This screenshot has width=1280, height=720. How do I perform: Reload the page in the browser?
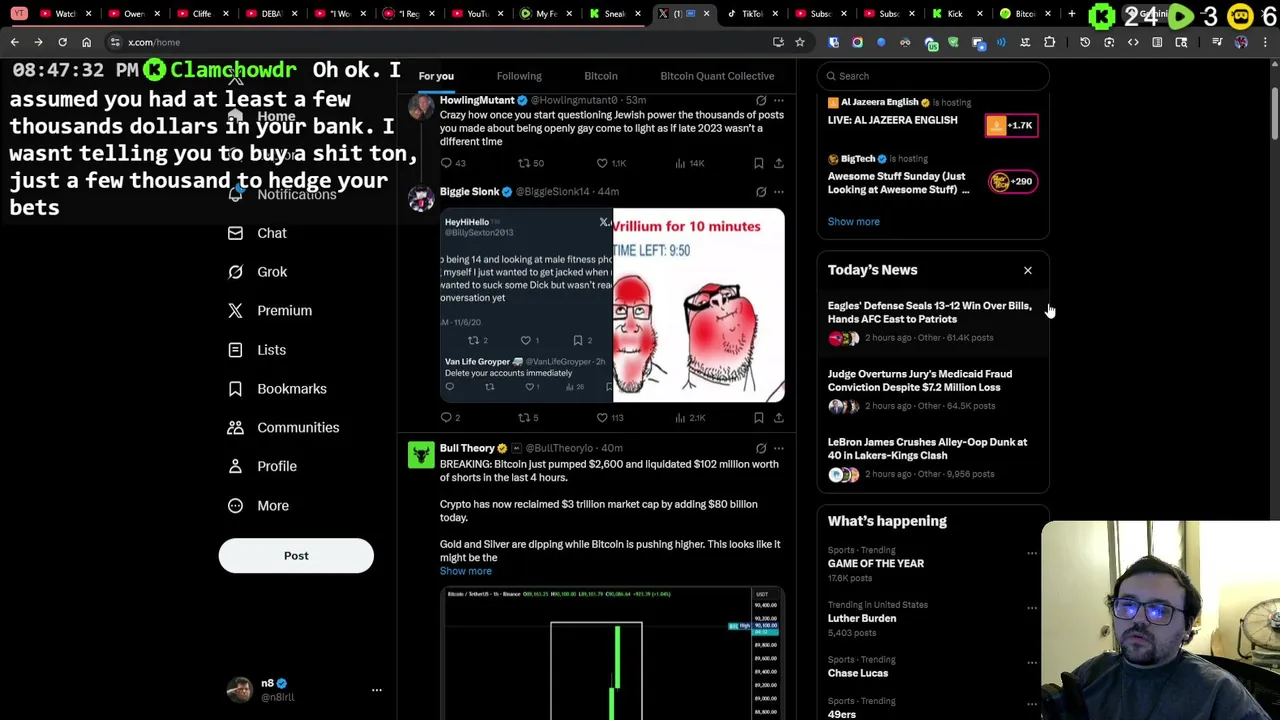(x=62, y=42)
